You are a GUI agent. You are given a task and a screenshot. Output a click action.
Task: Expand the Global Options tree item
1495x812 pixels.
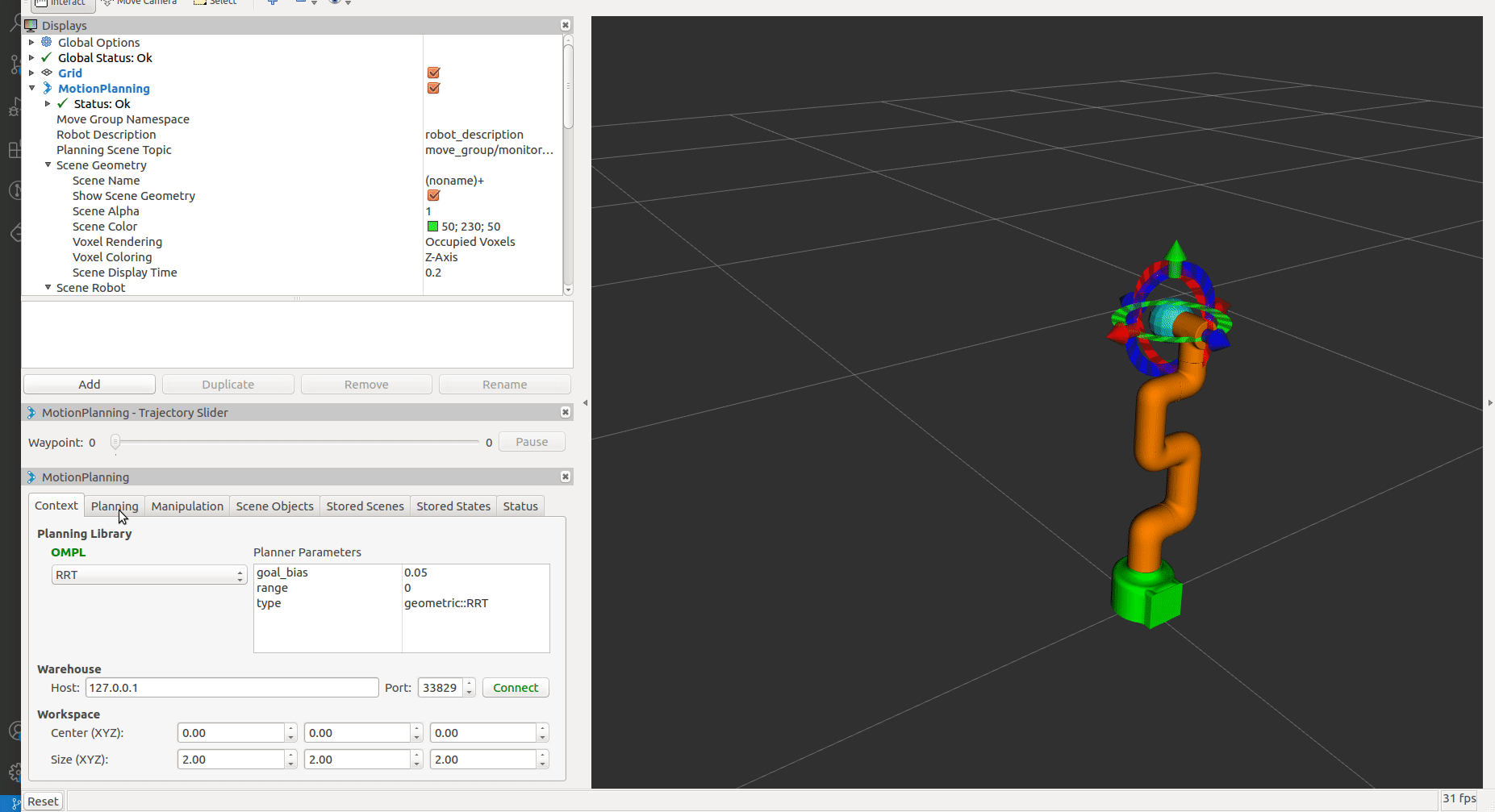31,42
